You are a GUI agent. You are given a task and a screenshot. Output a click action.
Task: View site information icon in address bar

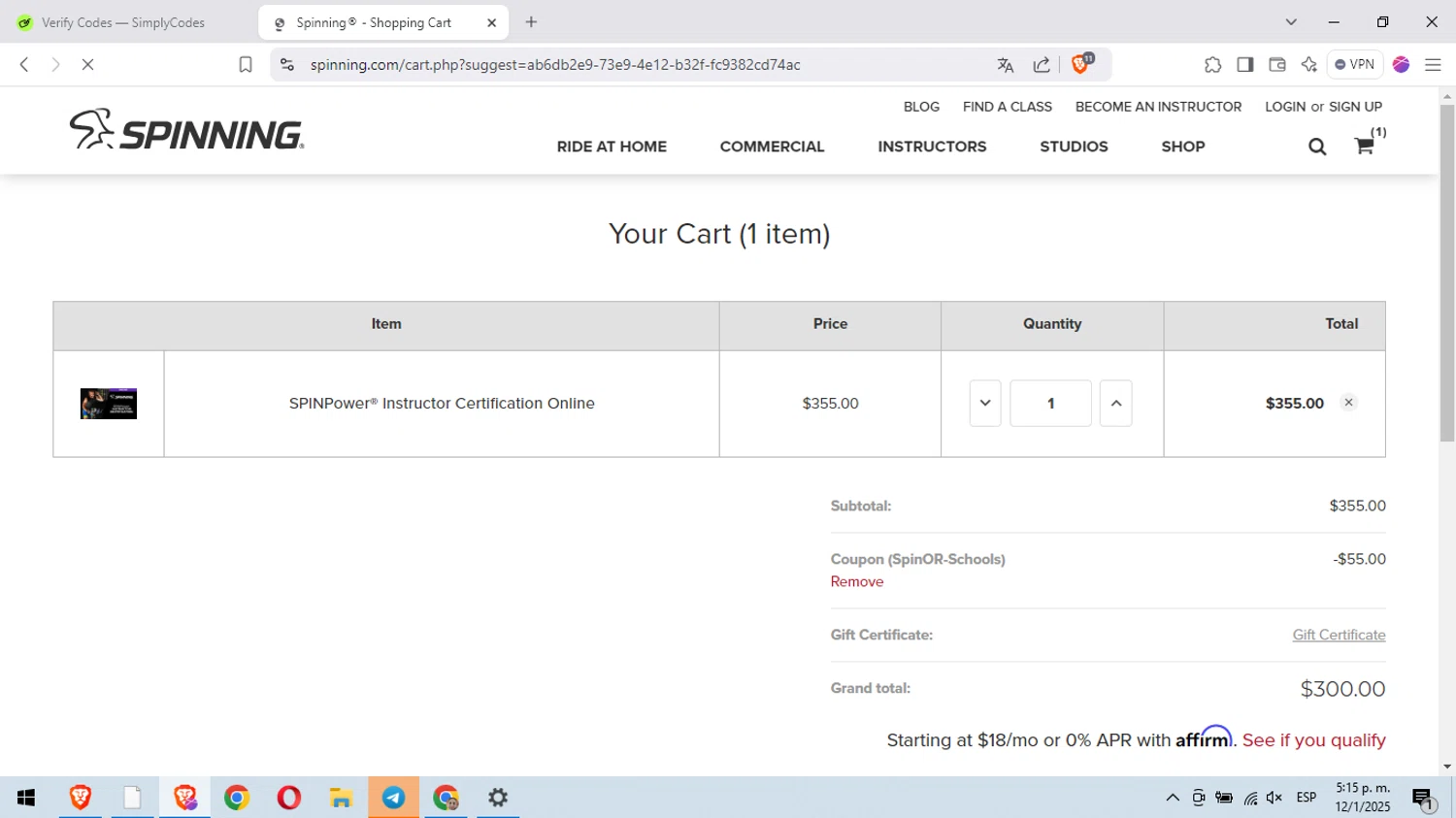(286, 64)
